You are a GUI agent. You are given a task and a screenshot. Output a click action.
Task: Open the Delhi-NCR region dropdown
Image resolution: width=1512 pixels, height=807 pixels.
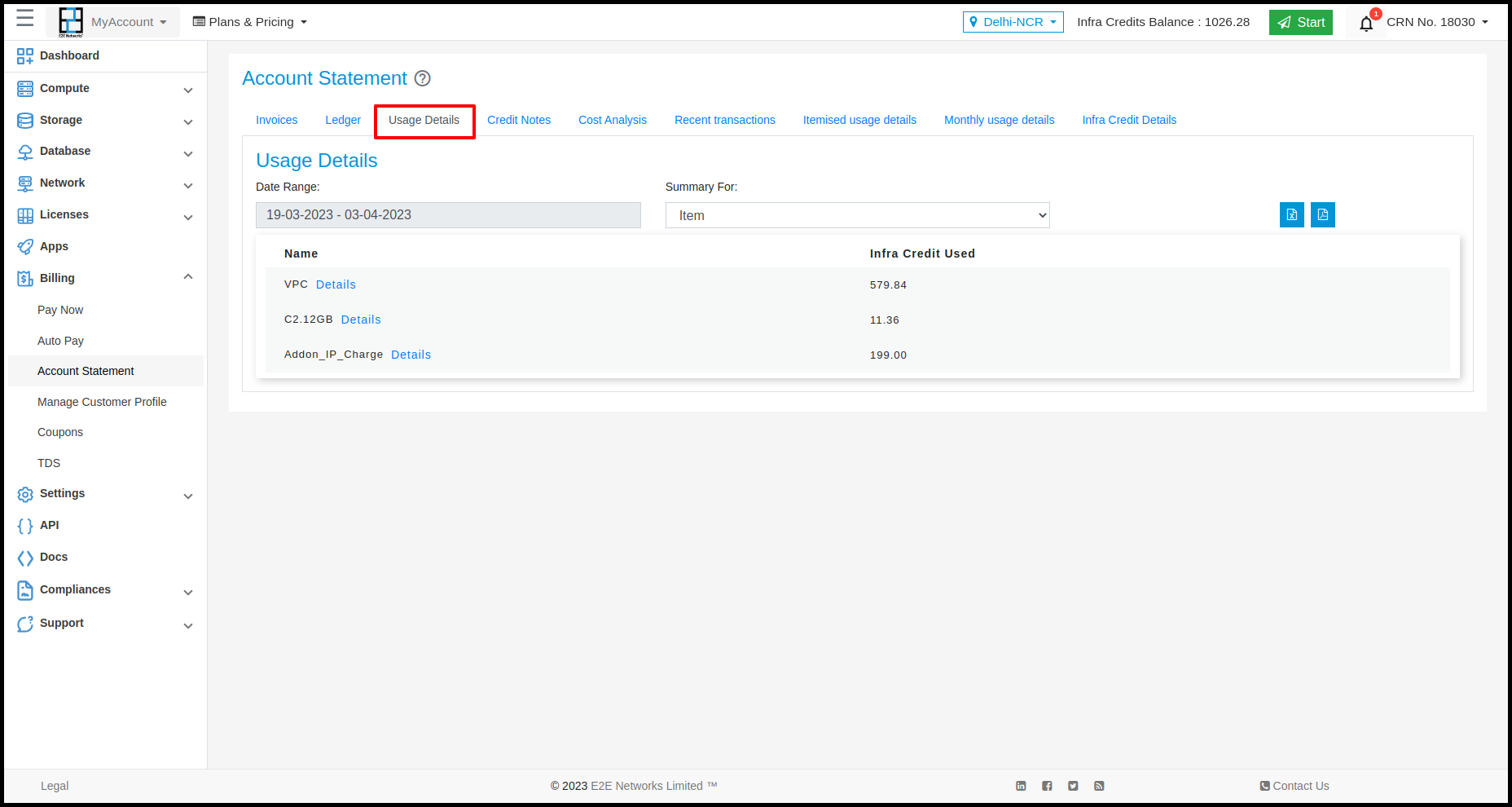click(1013, 22)
